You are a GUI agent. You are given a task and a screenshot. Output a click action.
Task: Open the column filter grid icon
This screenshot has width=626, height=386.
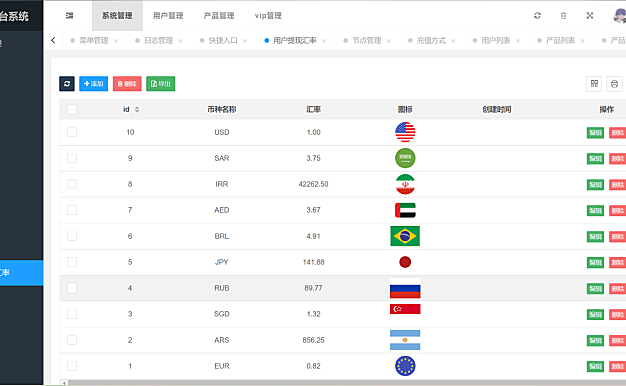tap(594, 84)
